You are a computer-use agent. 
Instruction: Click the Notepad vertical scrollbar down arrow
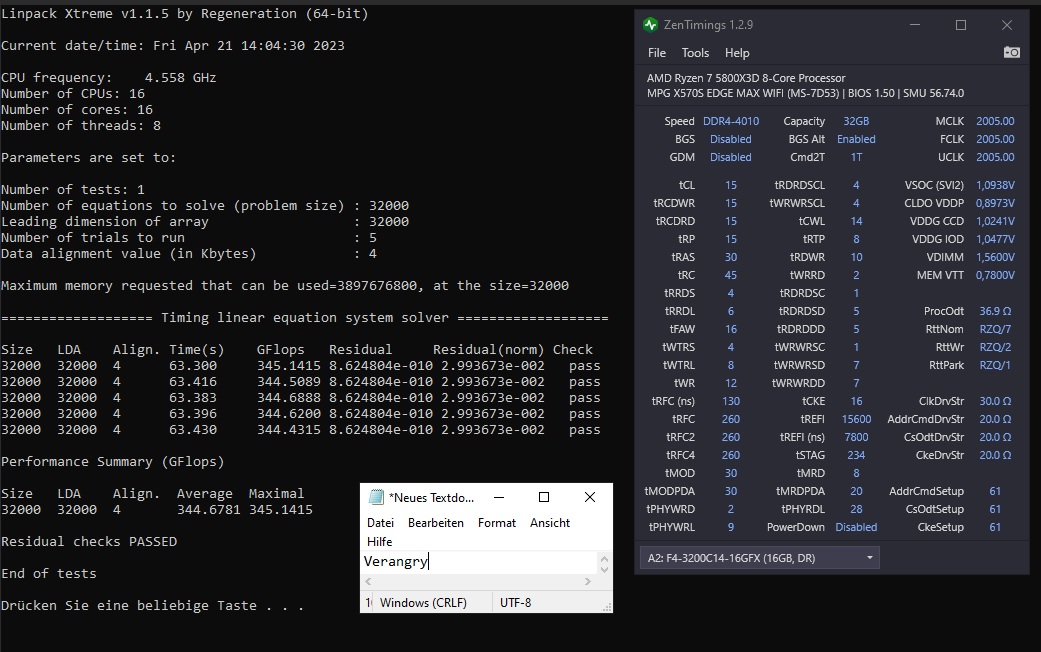click(x=604, y=569)
